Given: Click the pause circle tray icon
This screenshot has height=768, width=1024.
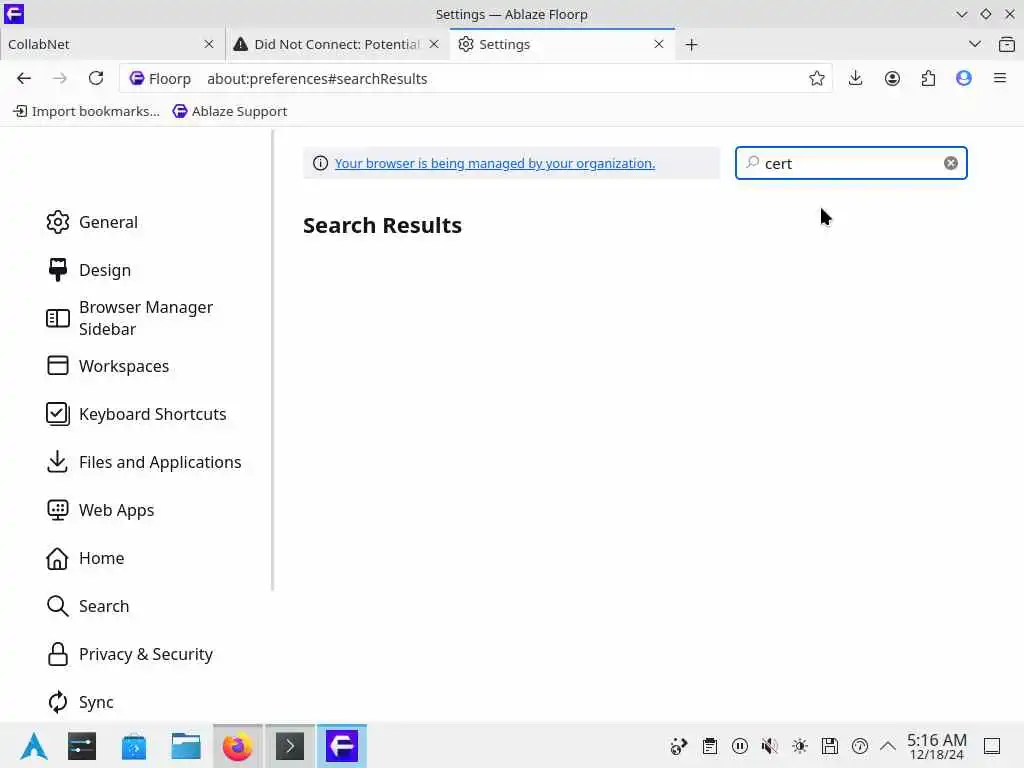Looking at the screenshot, I should click(740, 746).
